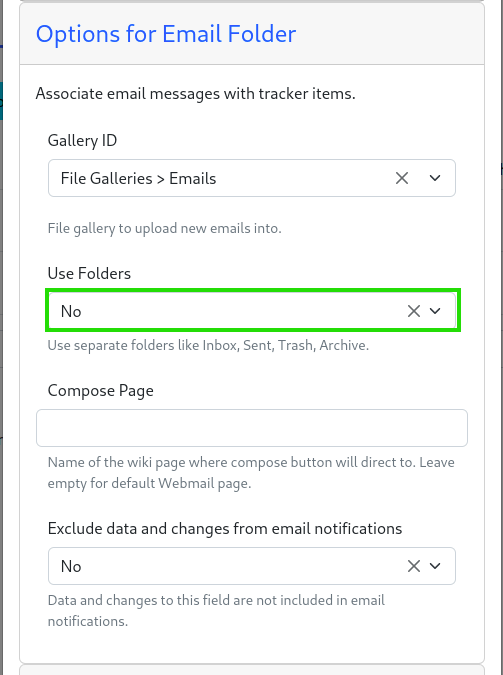Viewport: 503px width, 675px height.
Task: Click the Gallery ID label
Action: tap(82, 141)
